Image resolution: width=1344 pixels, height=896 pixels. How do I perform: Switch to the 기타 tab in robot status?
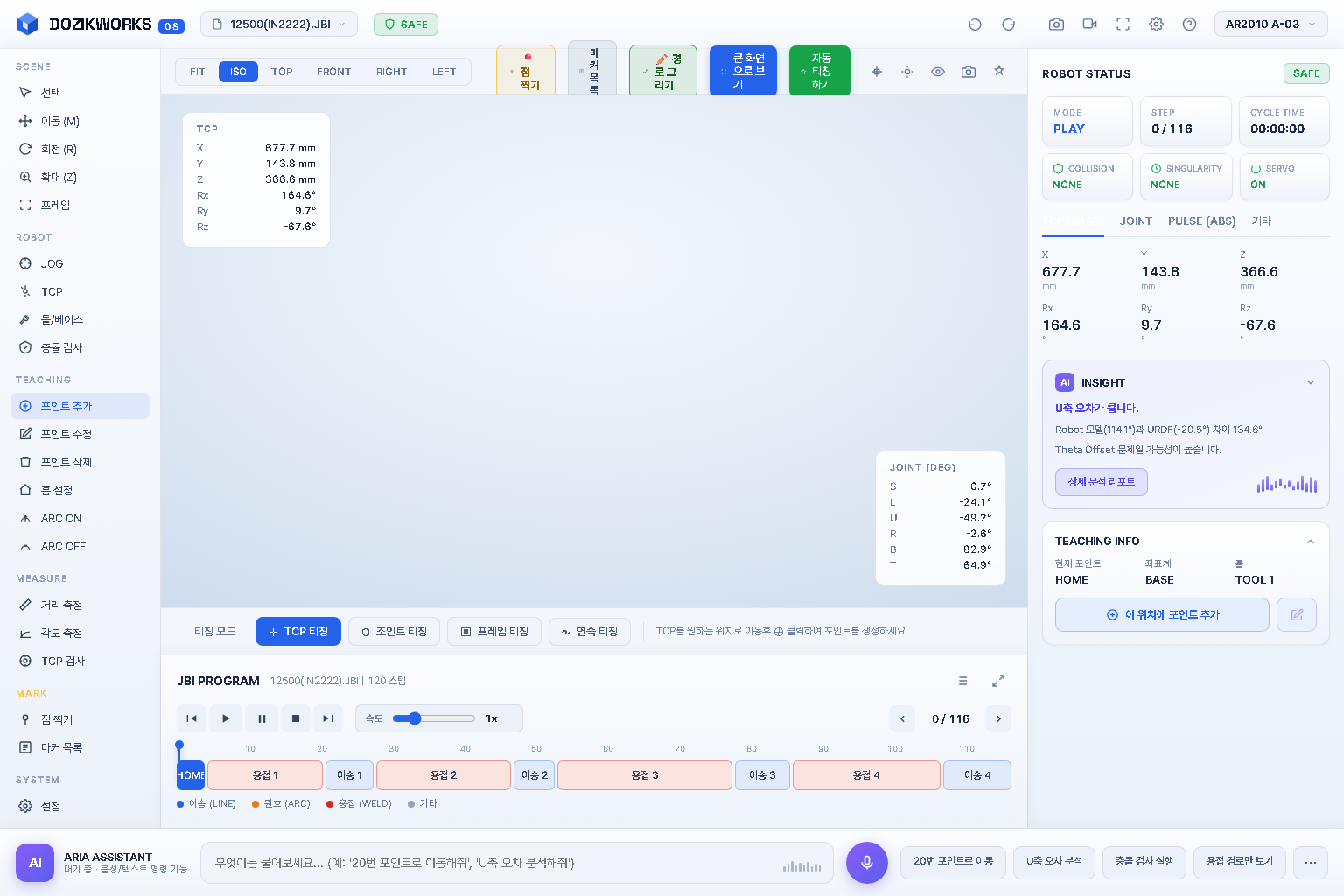(x=1261, y=221)
